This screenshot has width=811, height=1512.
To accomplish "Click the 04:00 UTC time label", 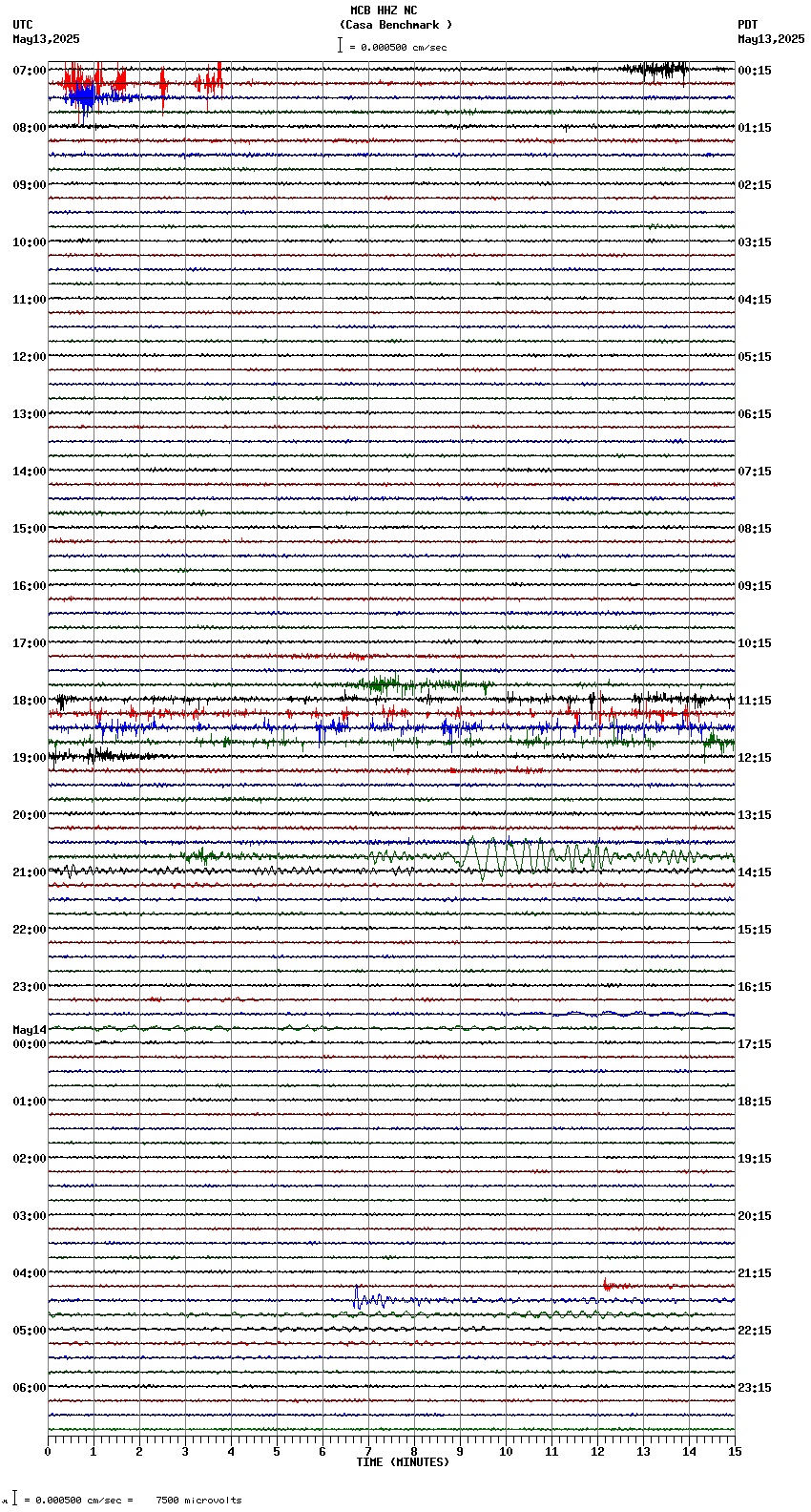I will (30, 1273).
